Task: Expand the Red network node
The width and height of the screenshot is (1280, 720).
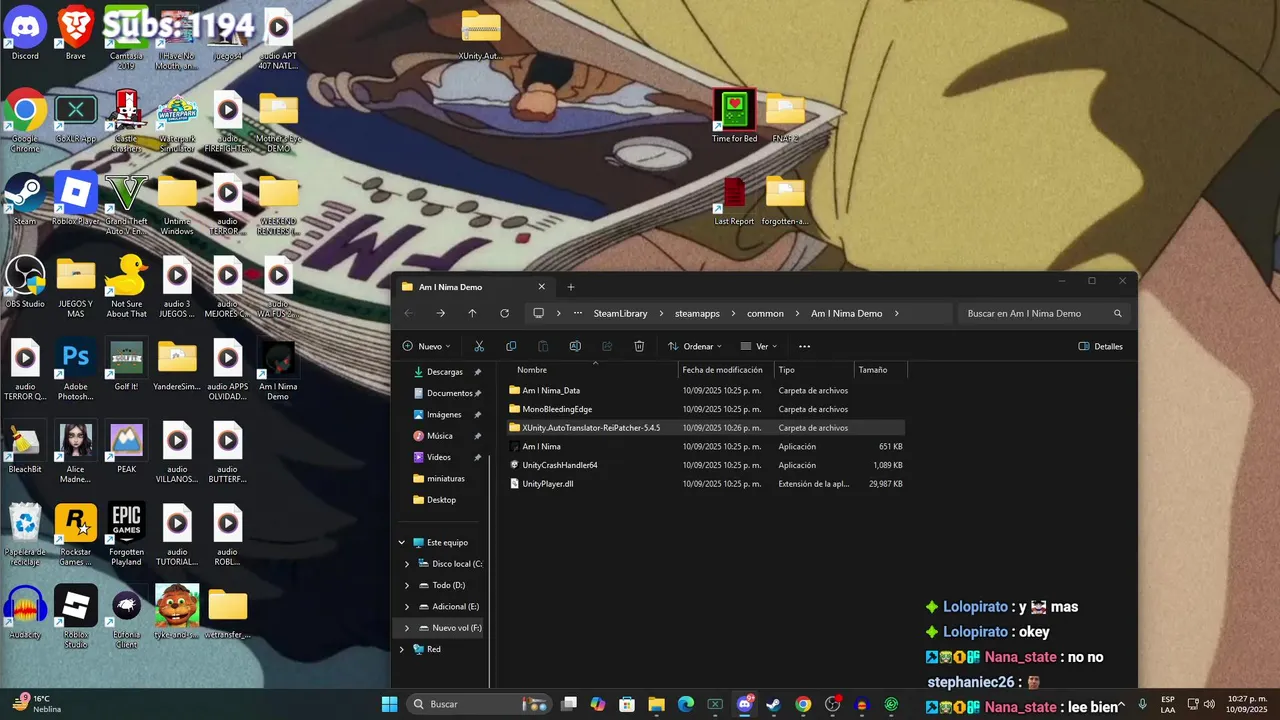Action: click(x=402, y=649)
